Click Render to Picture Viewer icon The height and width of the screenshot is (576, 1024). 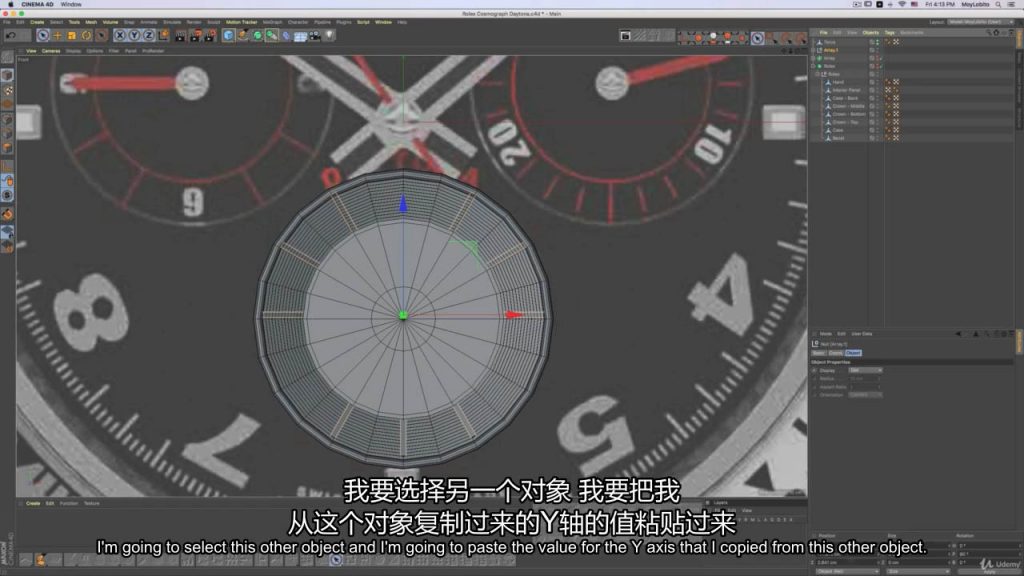[x=195, y=35]
